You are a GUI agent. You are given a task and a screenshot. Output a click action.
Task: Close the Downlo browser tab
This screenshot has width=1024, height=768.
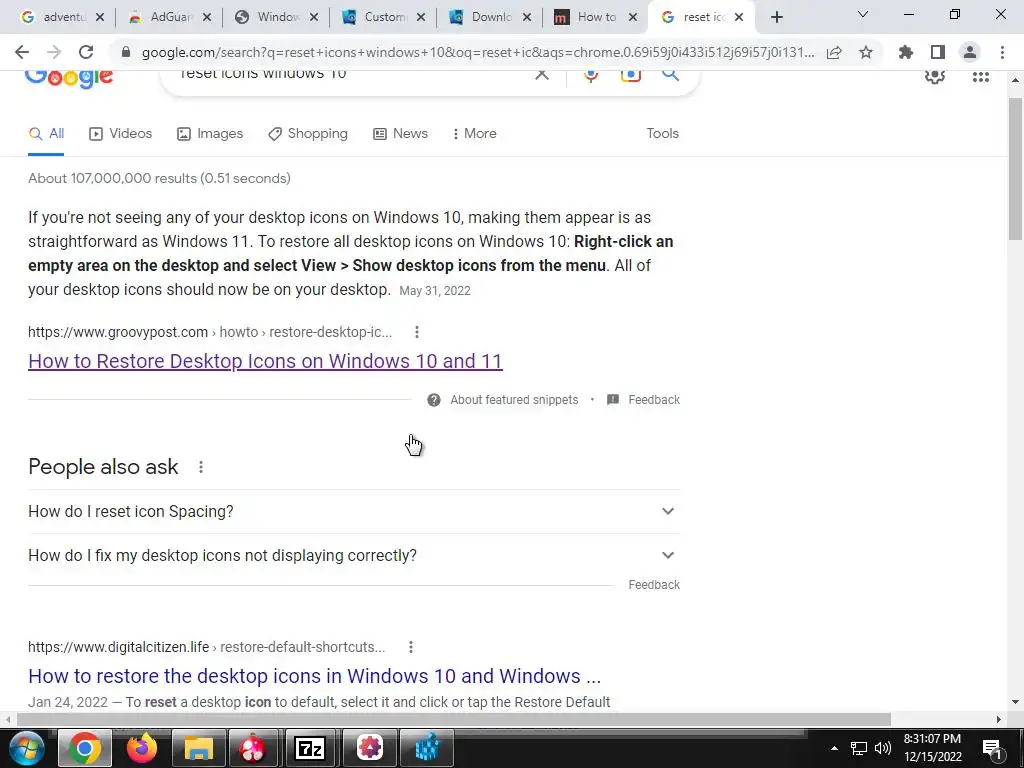(527, 18)
